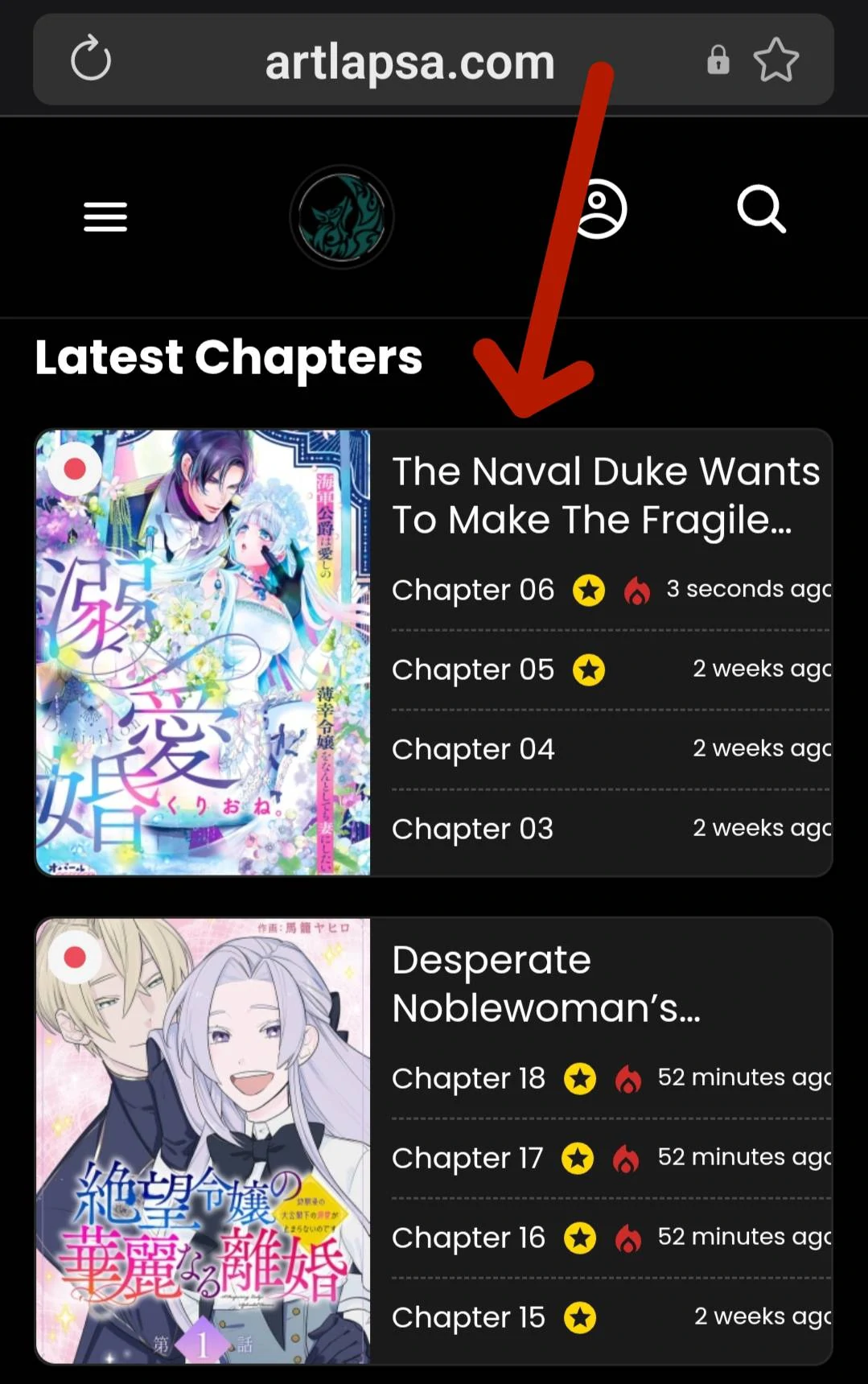Tap the lock security icon
868x1384 pixels.
tap(718, 60)
